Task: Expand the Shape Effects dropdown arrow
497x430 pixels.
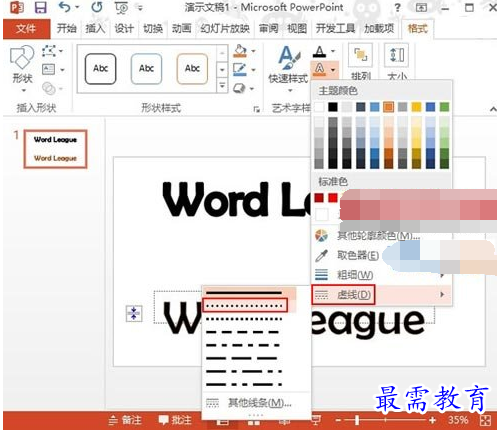Action: pos(252,88)
